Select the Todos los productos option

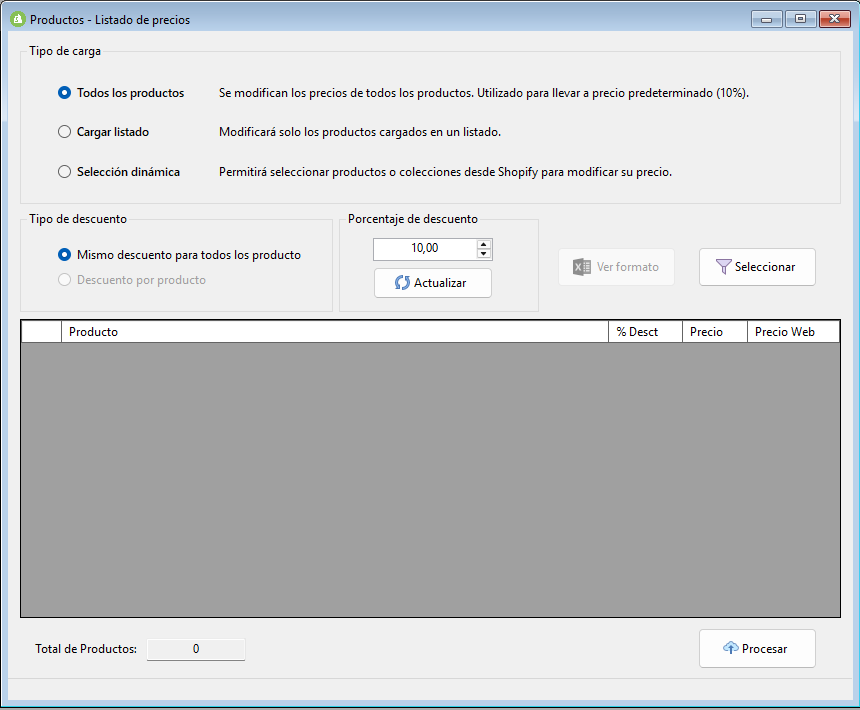(65, 93)
